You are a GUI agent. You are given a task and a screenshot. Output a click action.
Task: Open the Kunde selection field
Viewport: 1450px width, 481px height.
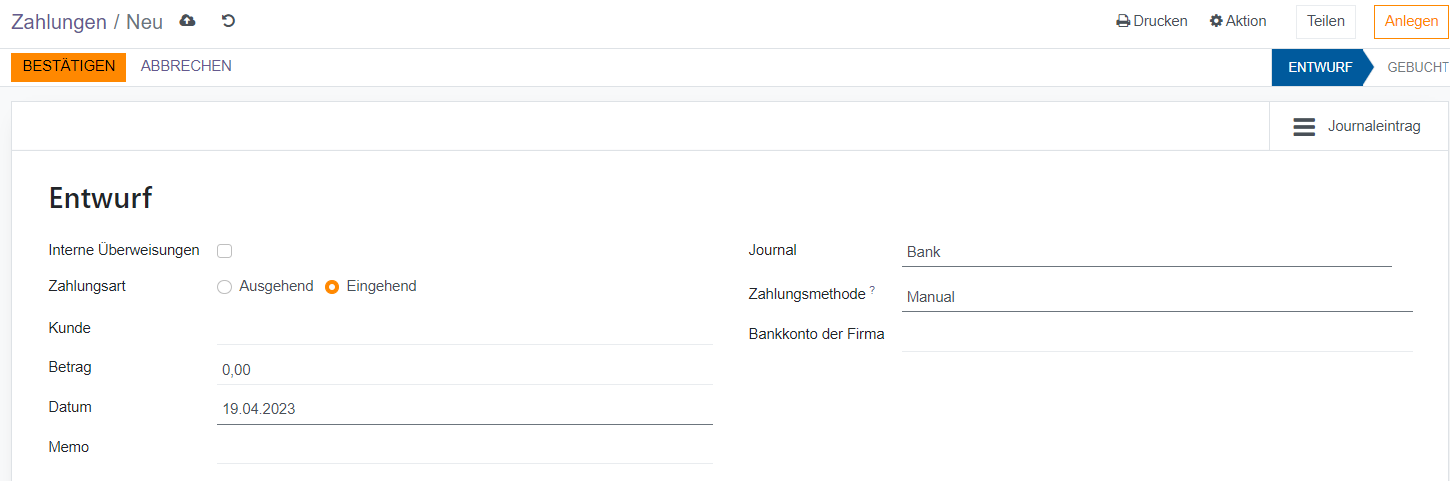pos(464,329)
